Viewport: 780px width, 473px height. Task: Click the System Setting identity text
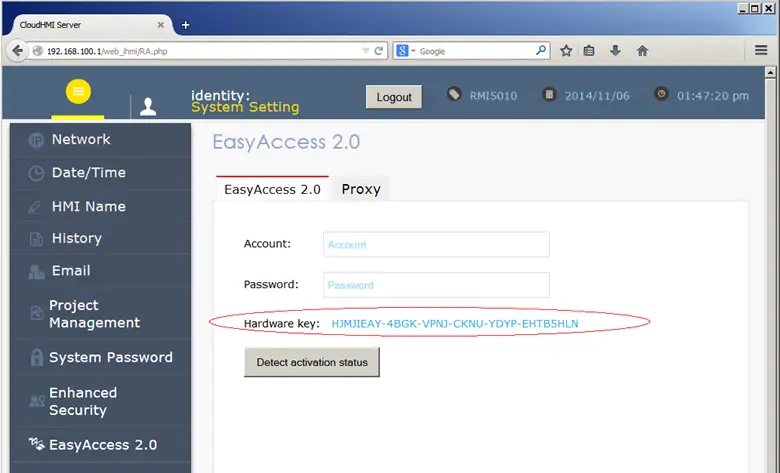tap(245, 107)
